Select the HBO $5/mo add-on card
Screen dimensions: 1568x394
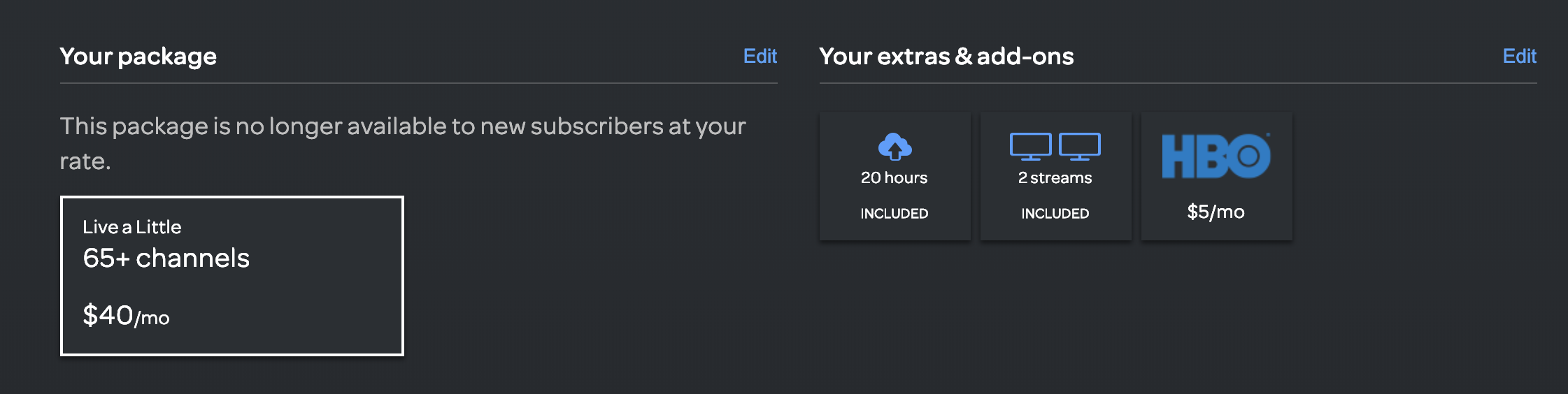1217,176
